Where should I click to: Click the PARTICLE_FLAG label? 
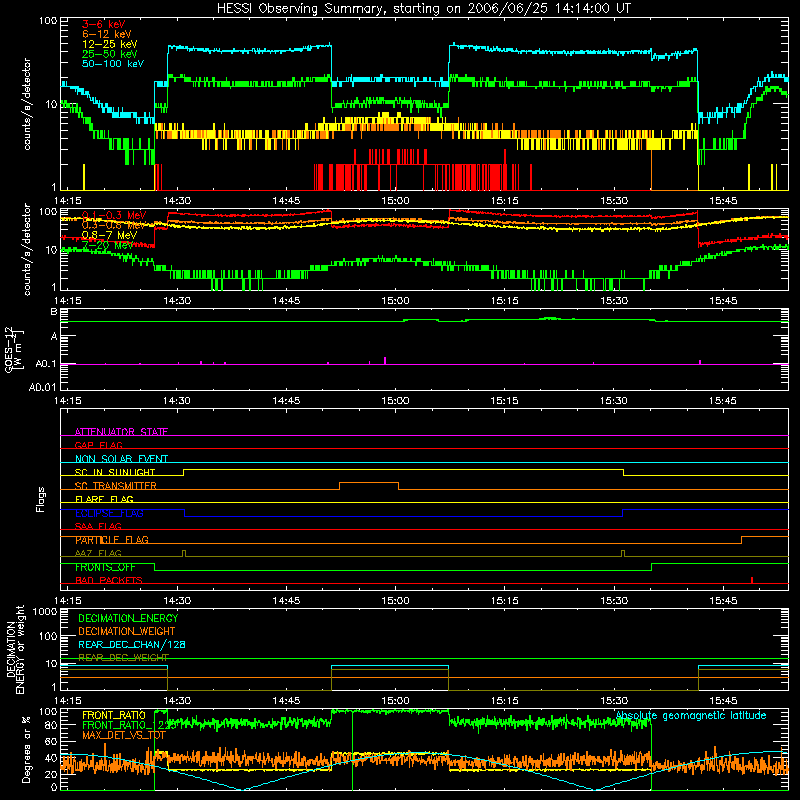[112, 540]
